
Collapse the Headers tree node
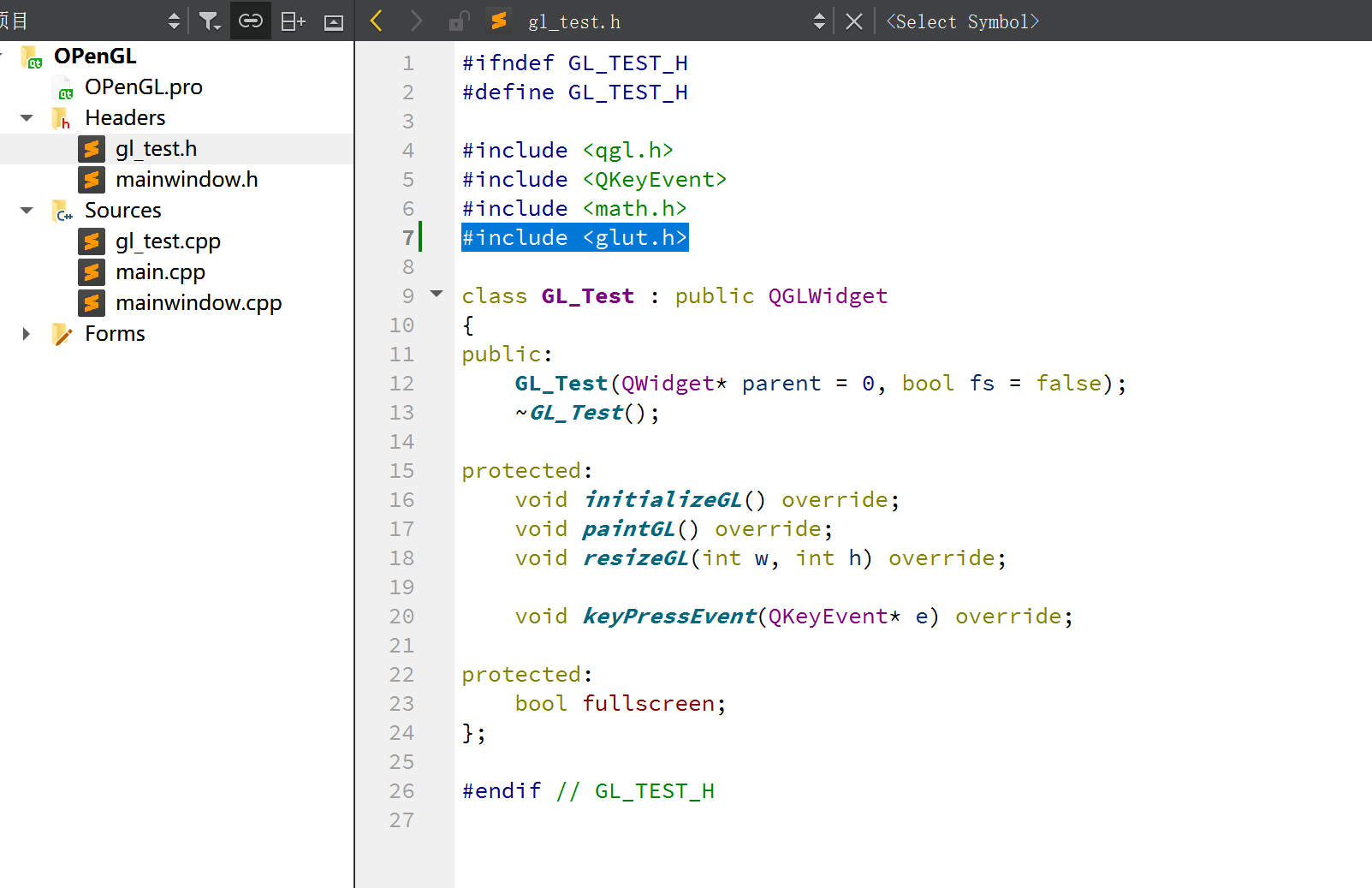tap(26, 117)
